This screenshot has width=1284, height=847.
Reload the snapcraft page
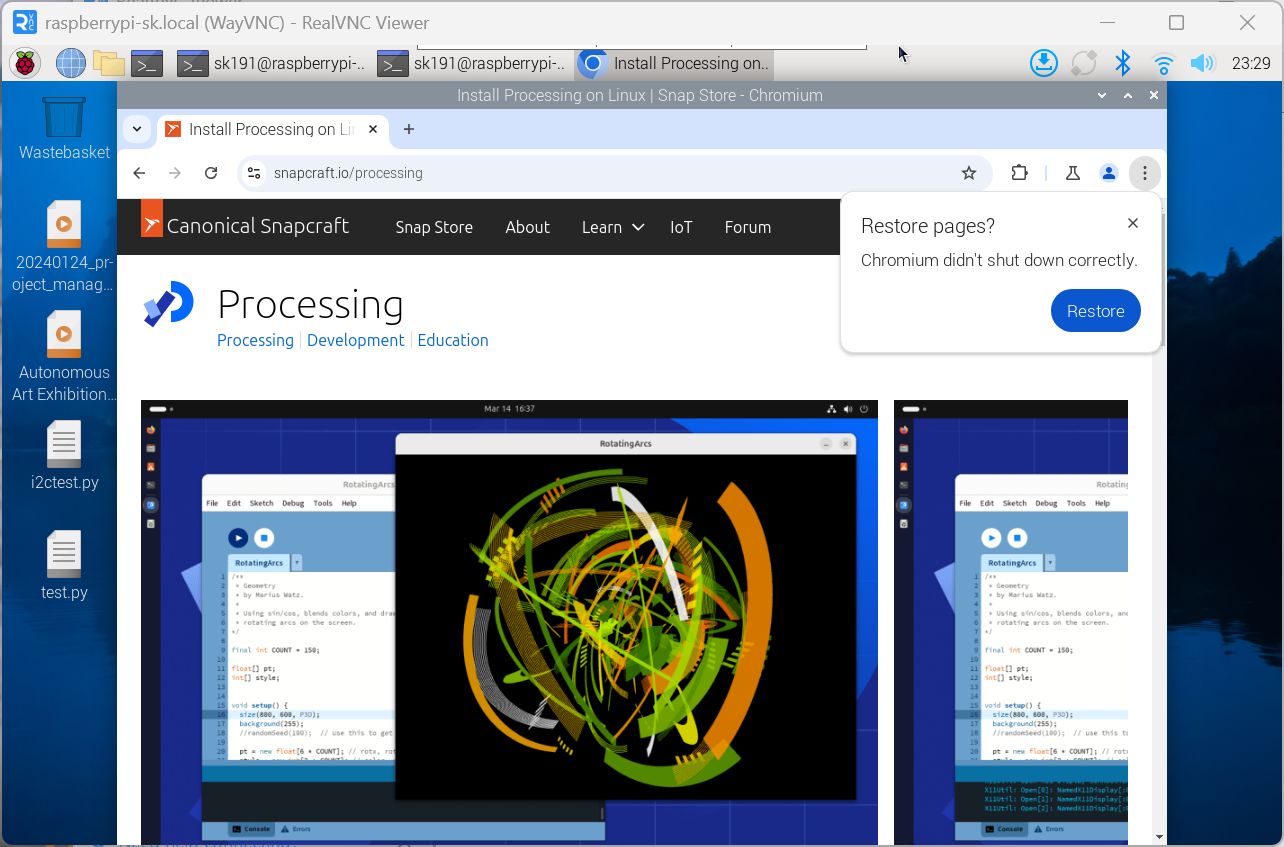click(x=211, y=173)
